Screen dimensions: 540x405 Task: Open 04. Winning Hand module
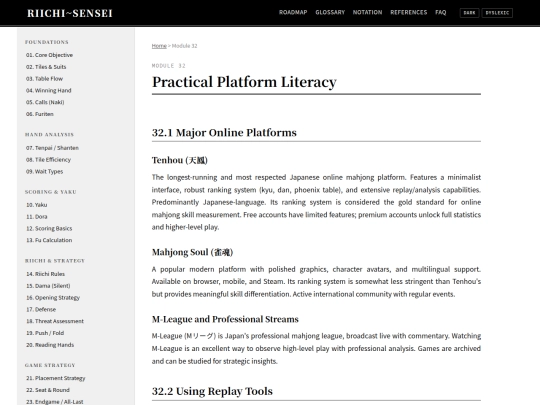click(49, 90)
